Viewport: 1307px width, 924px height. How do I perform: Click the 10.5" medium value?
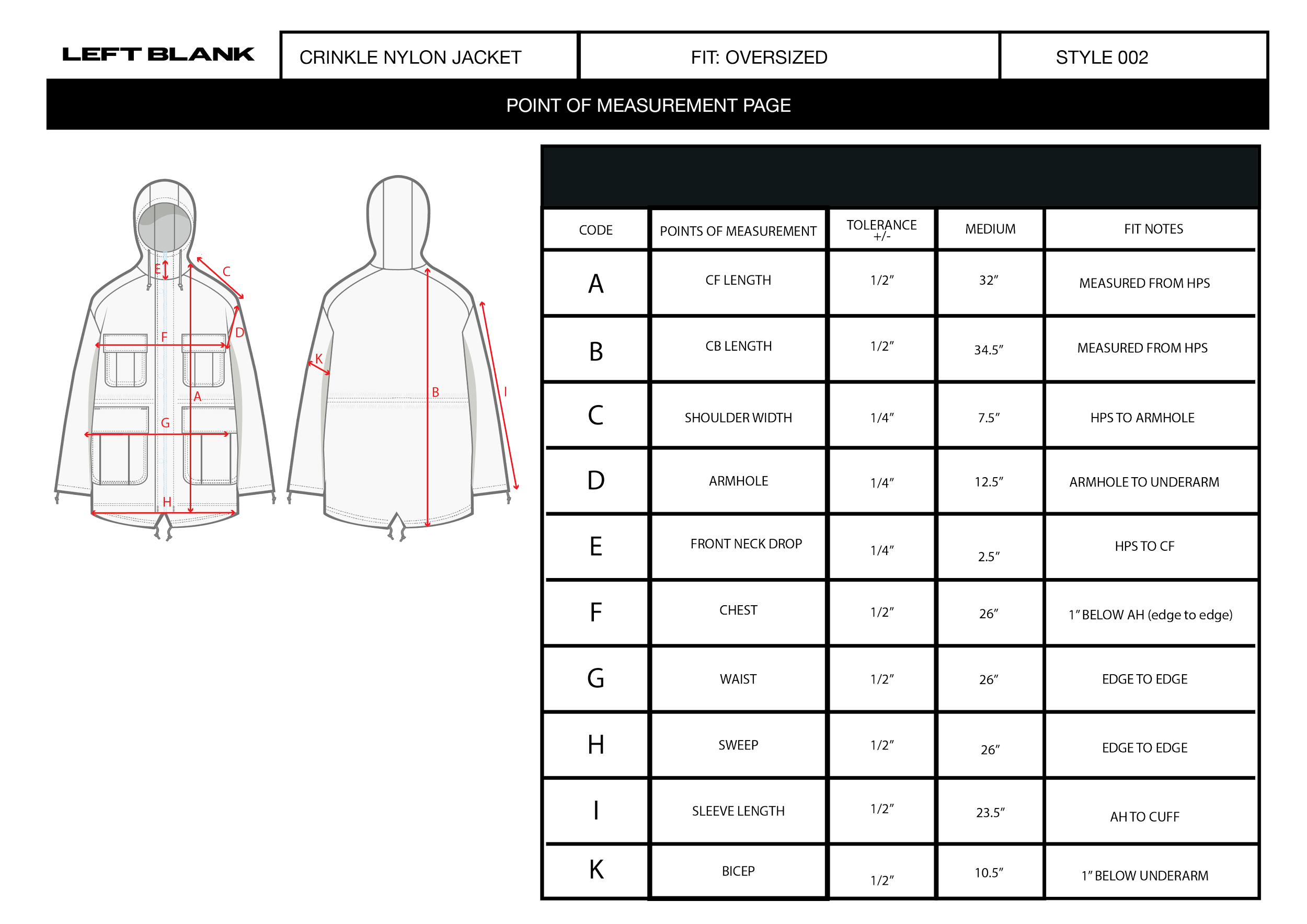click(x=988, y=872)
